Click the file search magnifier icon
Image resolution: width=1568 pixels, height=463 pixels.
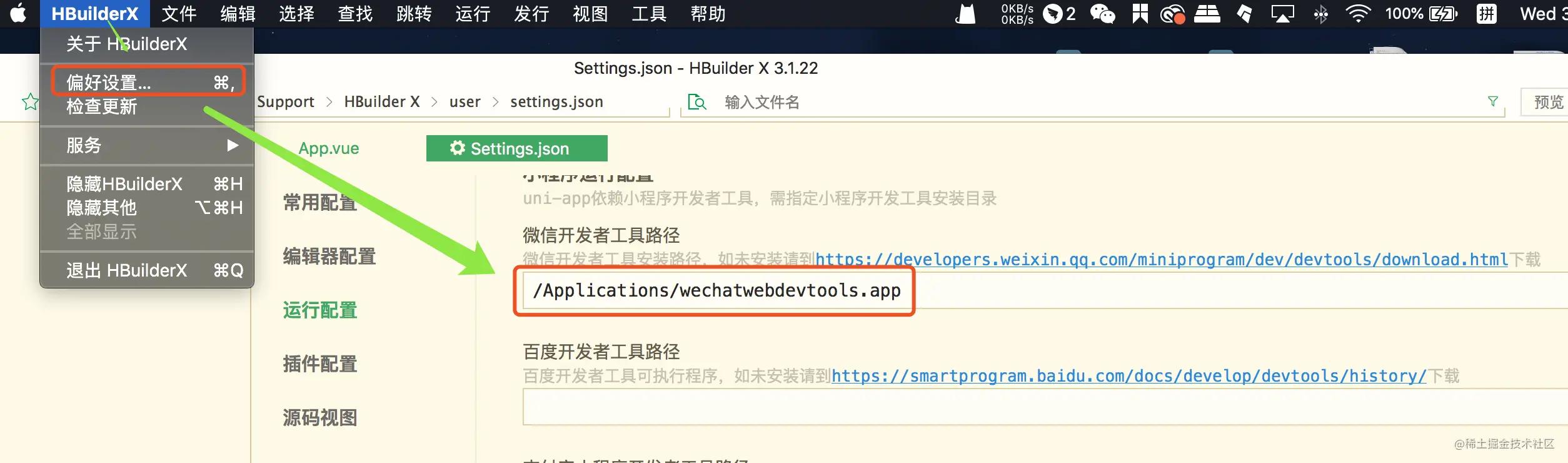pos(696,102)
